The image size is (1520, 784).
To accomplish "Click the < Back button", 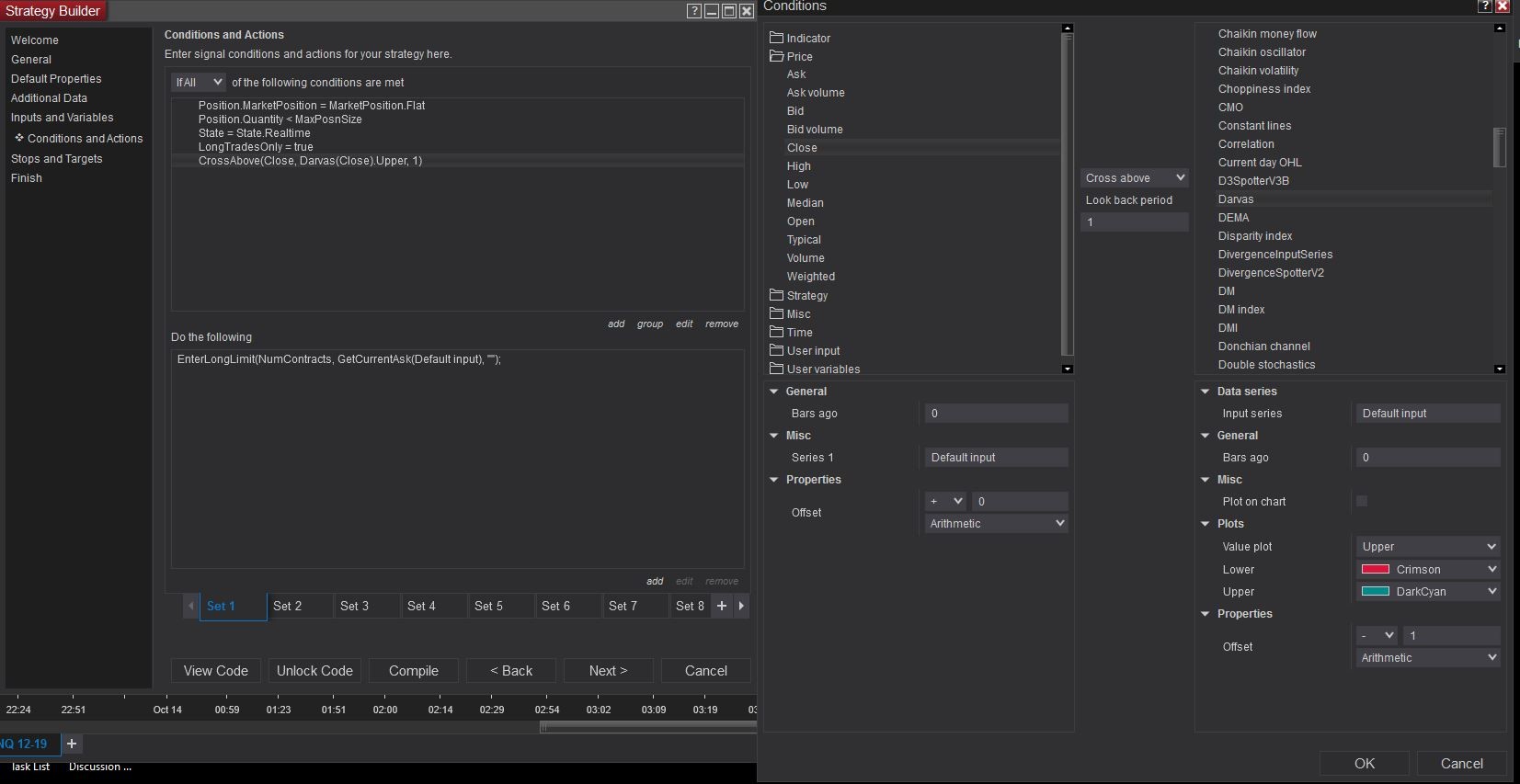I will pos(511,671).
